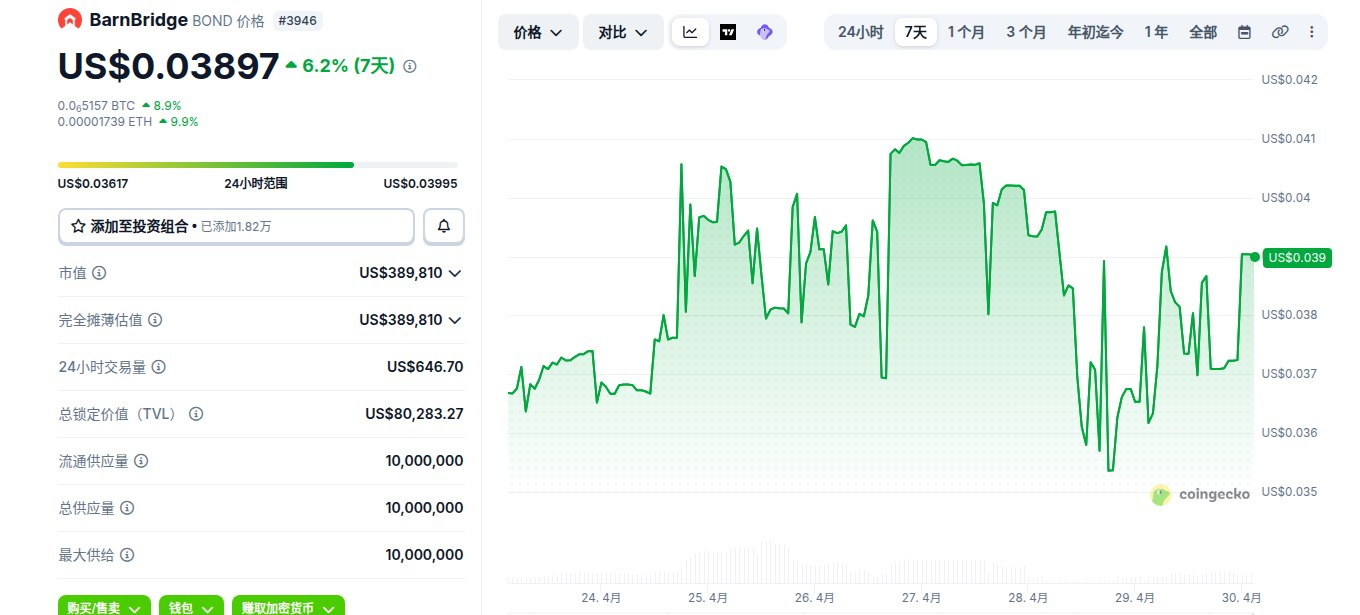Expand the 完全摊薄估值 US$389,810 chevron
Image resolution: width=1360 pixels, height=615 pixels.
[x=455, y=320]
